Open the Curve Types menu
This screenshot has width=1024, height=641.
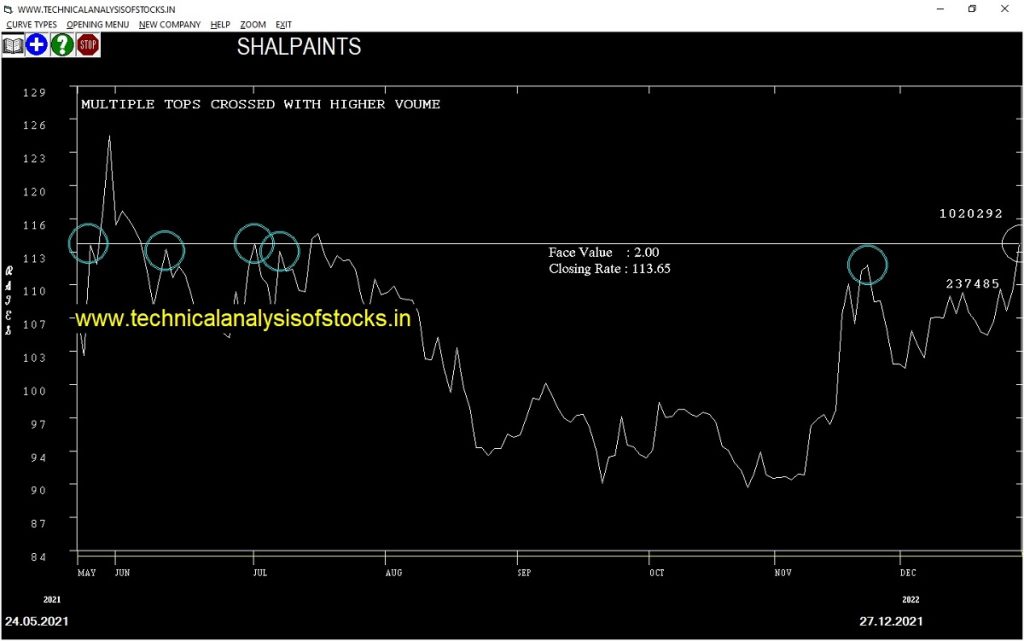(x=32, y=24)
